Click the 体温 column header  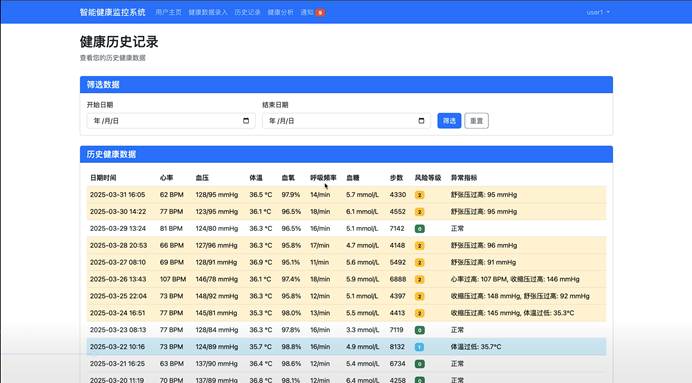pos(256,178)
